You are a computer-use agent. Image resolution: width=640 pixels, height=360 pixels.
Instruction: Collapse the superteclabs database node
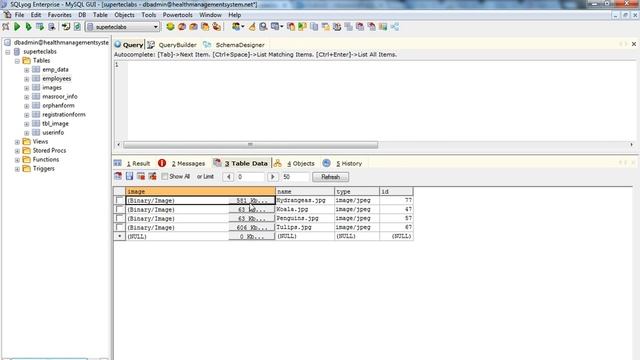tap(8, 52)
